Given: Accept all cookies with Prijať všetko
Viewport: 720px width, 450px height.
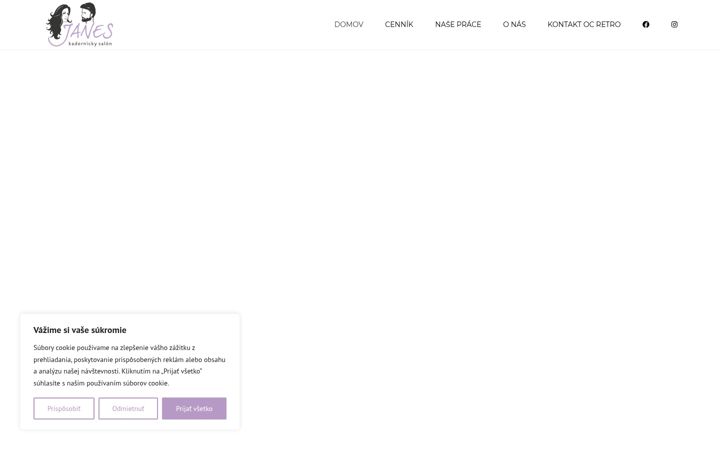Looking at the screenshot, I should click(x=194, y=408).
